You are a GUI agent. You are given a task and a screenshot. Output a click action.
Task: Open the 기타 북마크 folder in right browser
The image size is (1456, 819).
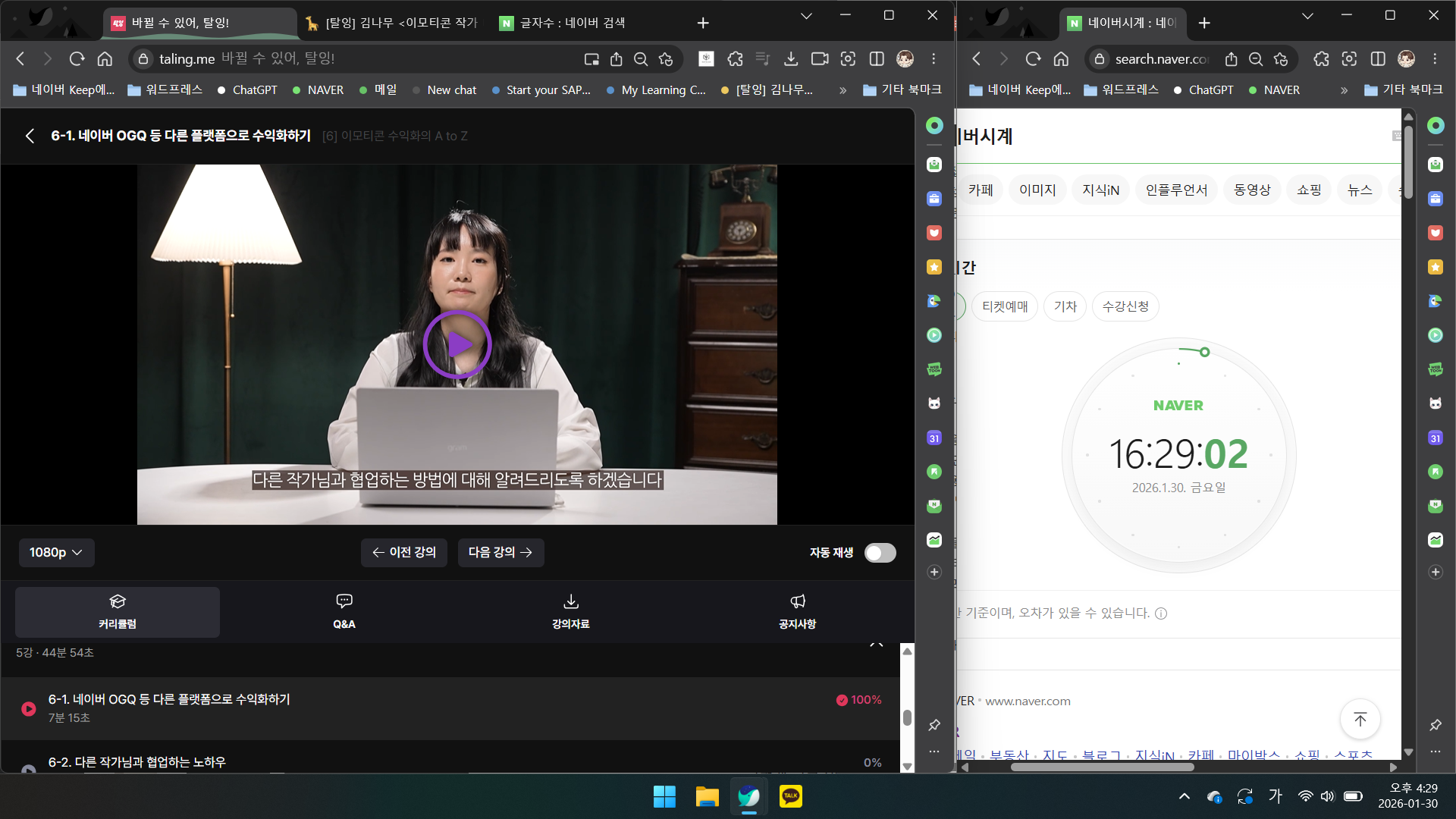[x=1403, y=89]
